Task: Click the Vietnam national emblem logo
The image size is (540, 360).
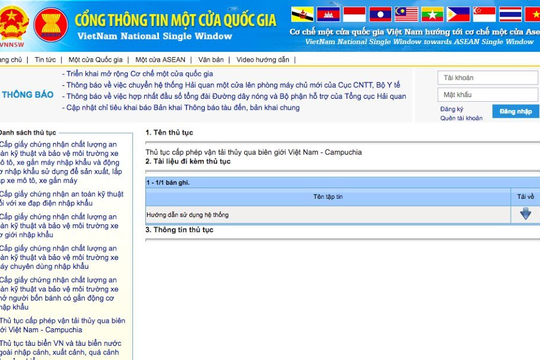Action: pos(13,24)
